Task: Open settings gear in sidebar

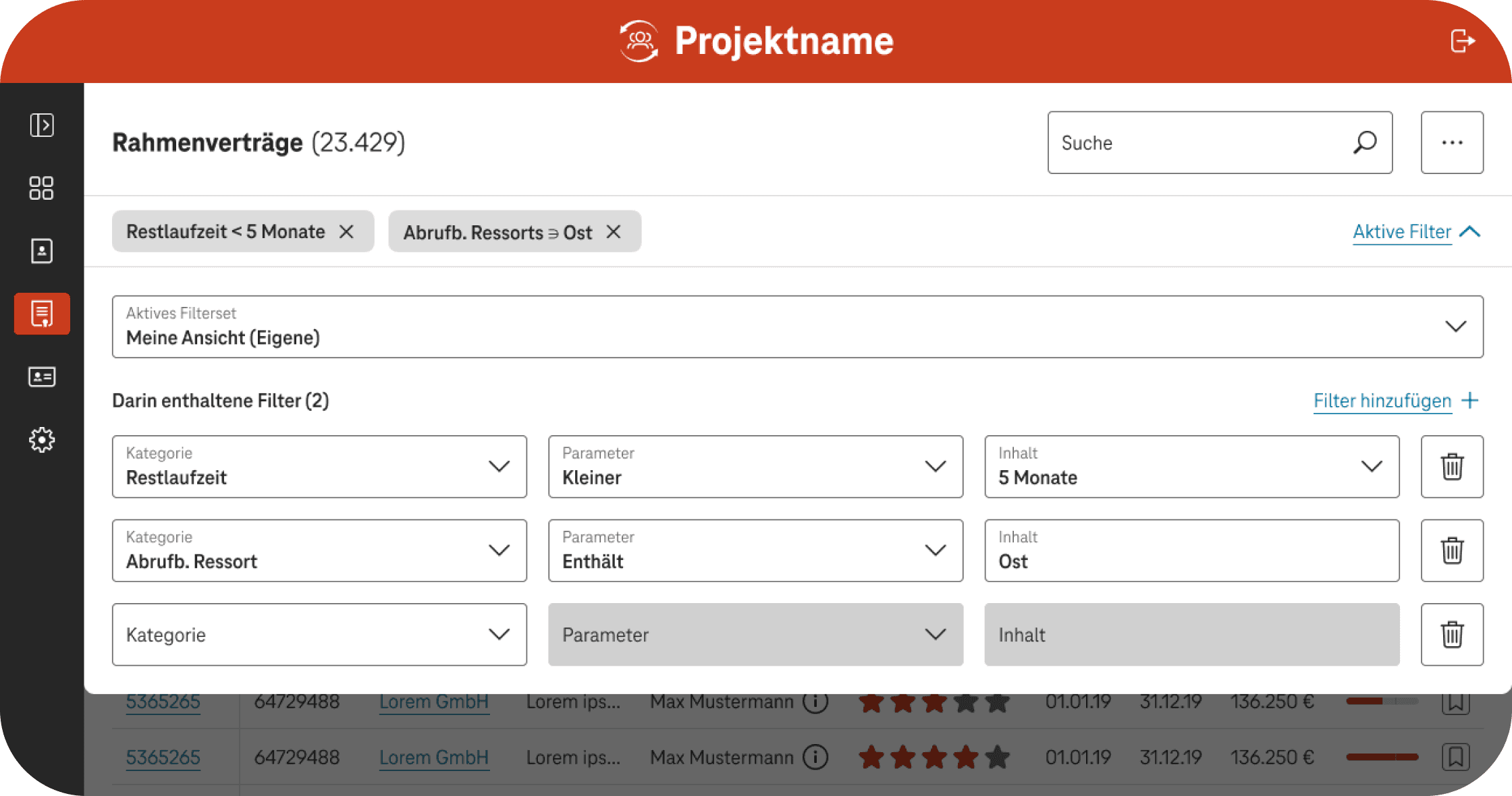Action: click(x=42, y=440)
